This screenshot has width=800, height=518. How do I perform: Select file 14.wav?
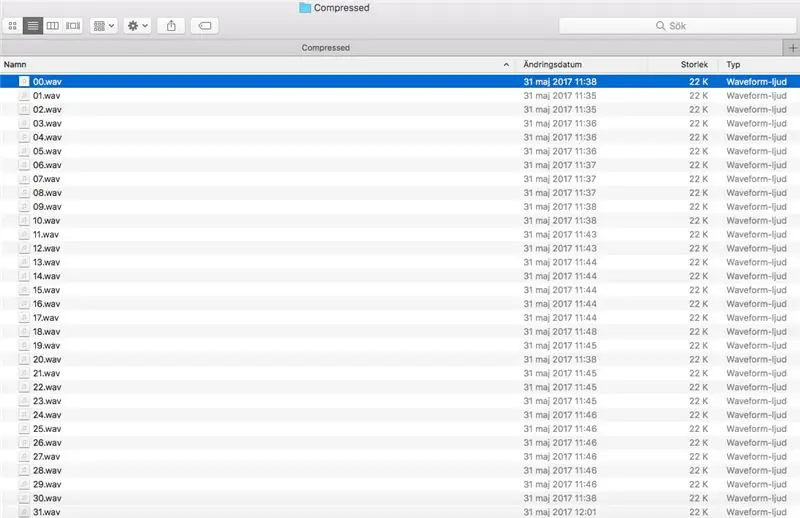click(x=400, y=276)
